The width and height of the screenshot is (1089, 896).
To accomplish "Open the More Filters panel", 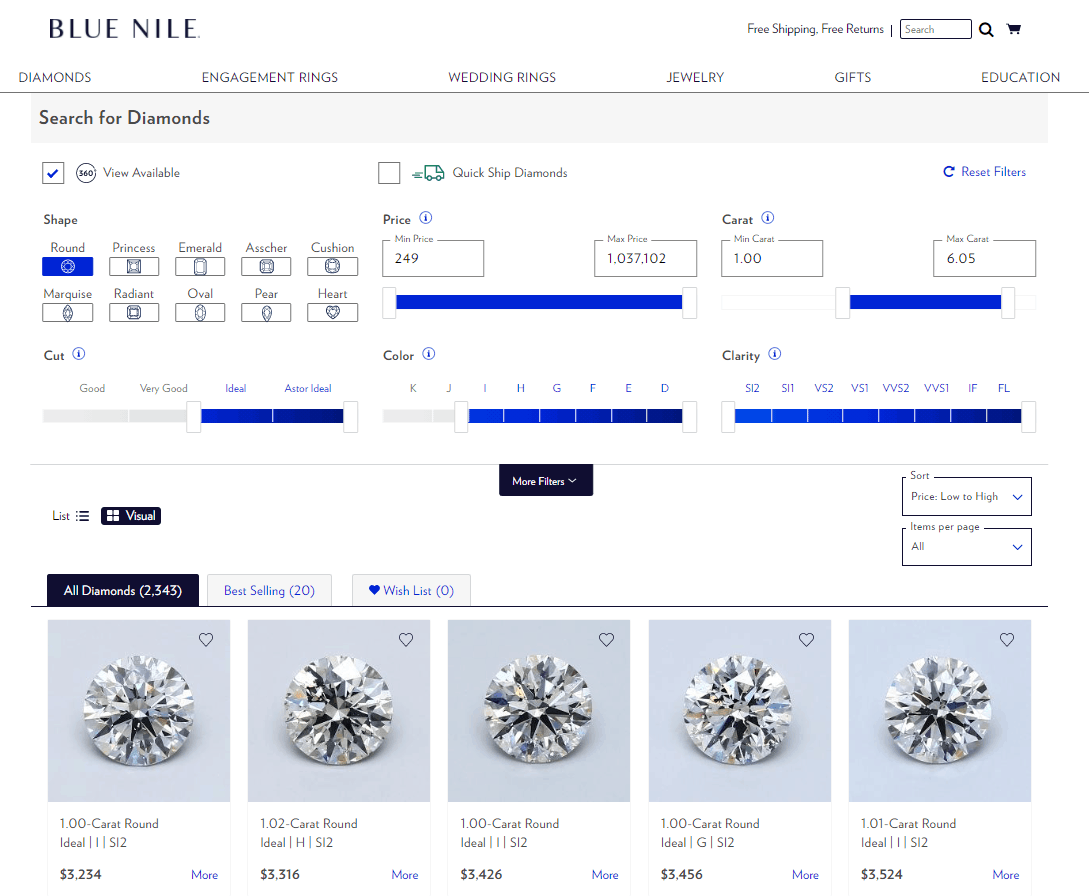I will (545, 480).
